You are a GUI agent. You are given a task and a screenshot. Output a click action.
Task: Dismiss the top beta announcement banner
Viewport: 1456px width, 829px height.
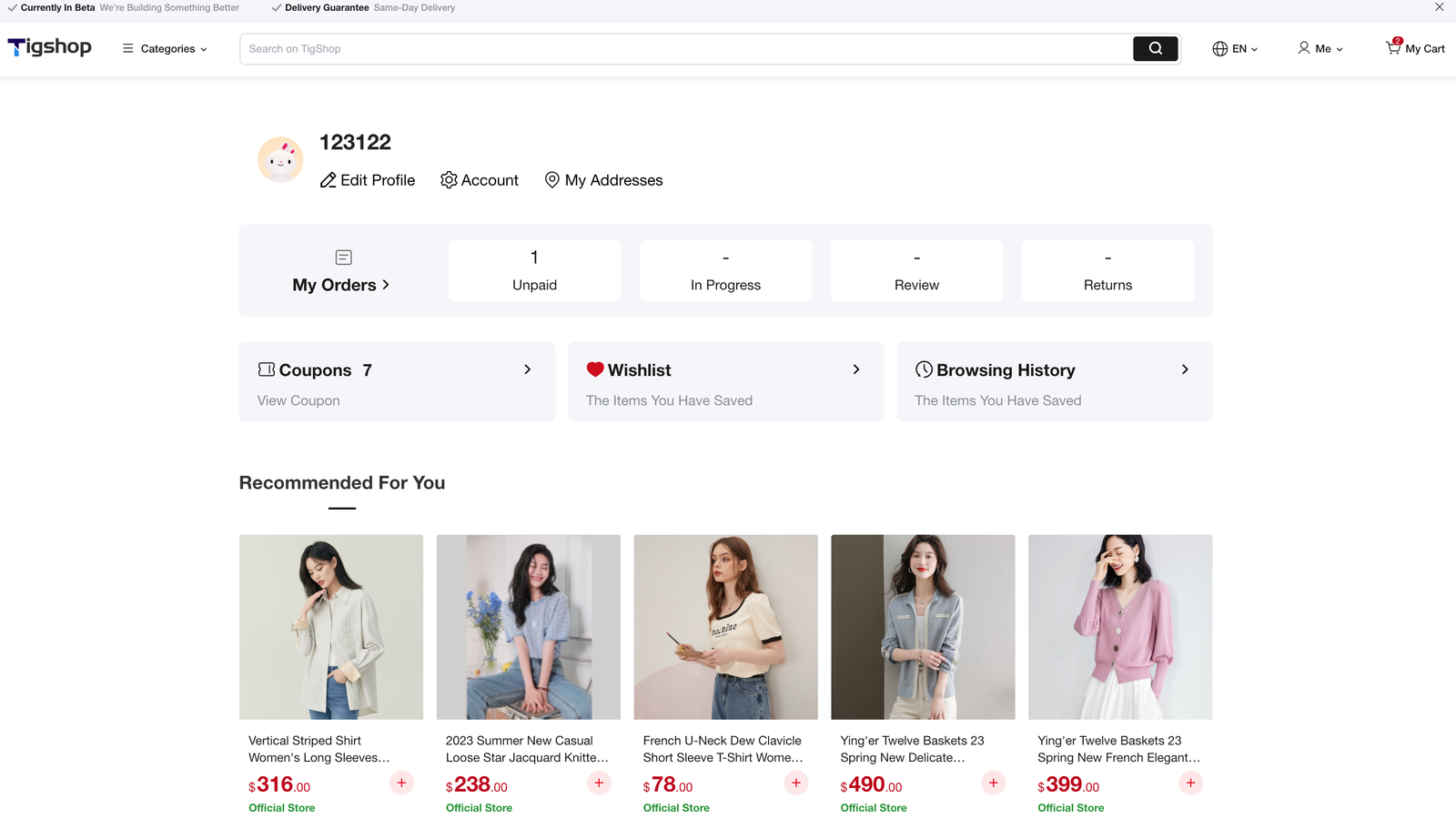tap(1439, 7)
